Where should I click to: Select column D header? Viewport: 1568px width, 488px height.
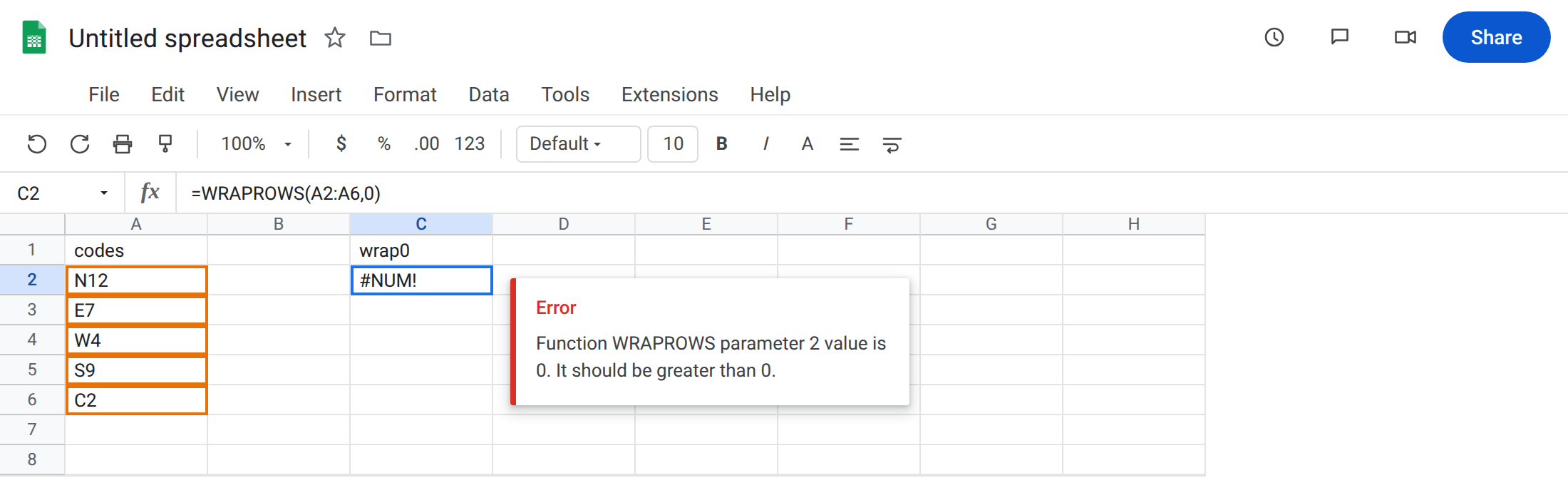(x=564, y=224)
